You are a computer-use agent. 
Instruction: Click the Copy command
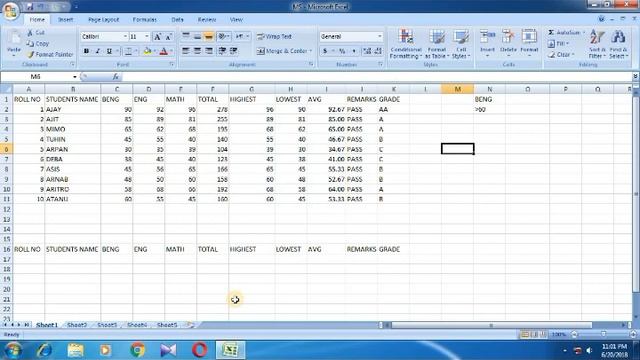pyautogui.click(x=38, y=43)
